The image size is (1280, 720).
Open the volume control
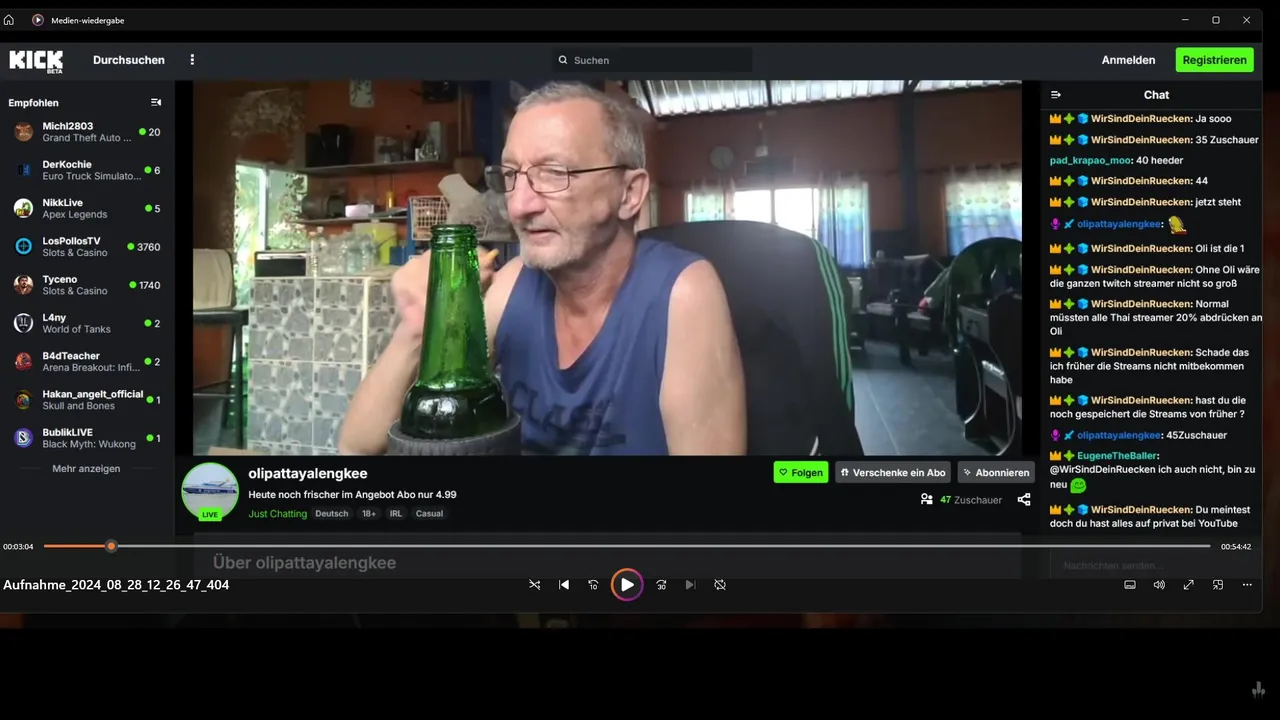(1159, 585)
